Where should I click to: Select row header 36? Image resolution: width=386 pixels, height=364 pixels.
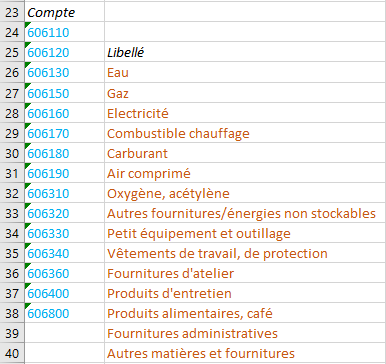tap(12, 273)
